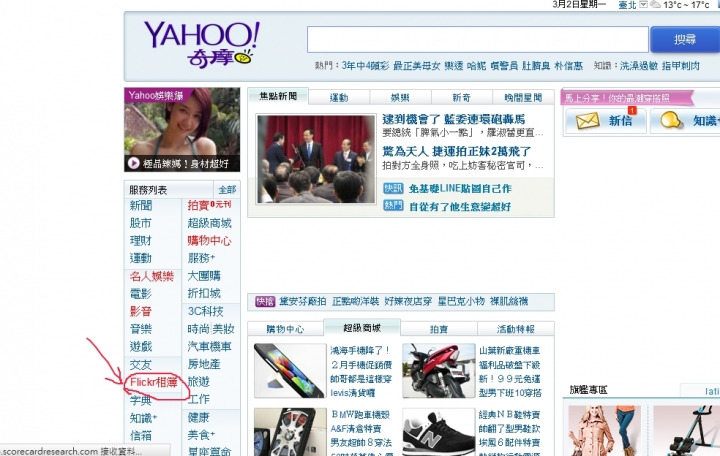Open the headline news photo thumbnail
Image resolution: width=720 pixels, height=456 pixels.
[316, 159]
